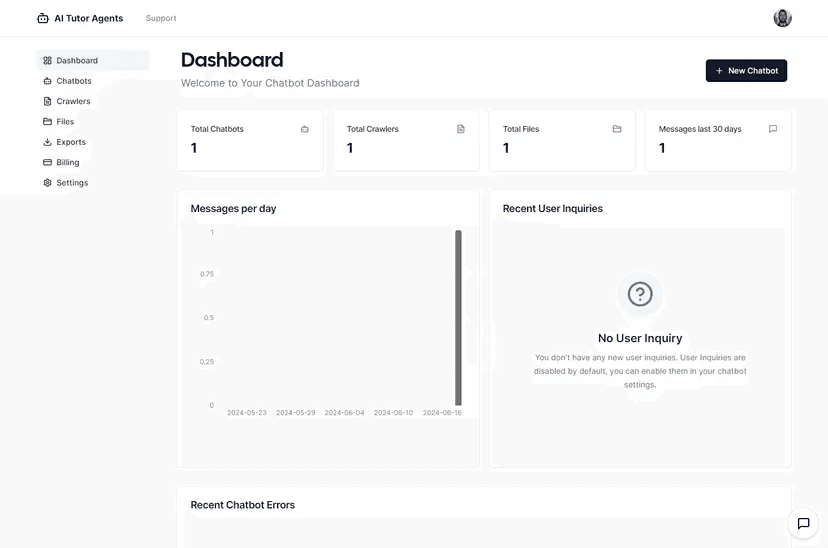
Task: Open the user profile avatar menu
Action: click(x=782, y=18)
